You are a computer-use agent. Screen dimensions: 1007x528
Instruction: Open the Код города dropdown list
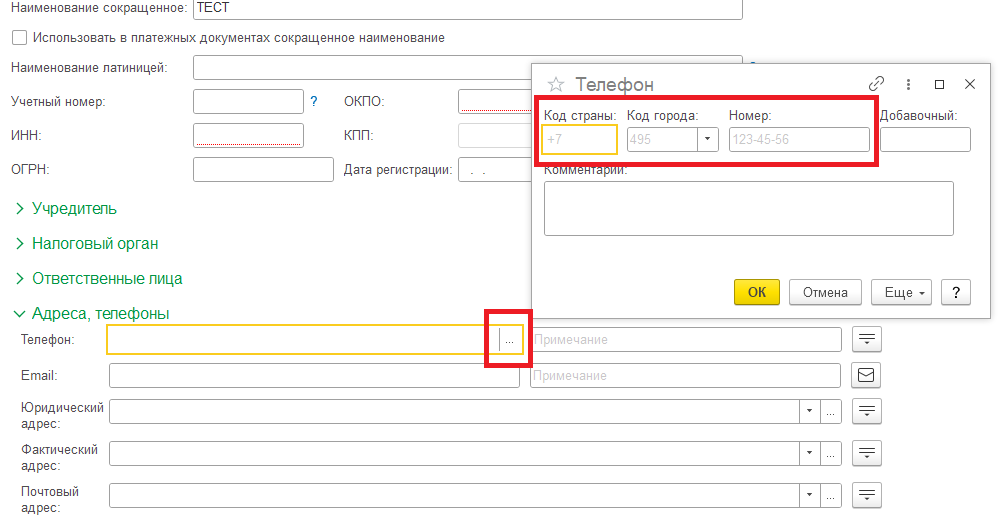point(708,139)
